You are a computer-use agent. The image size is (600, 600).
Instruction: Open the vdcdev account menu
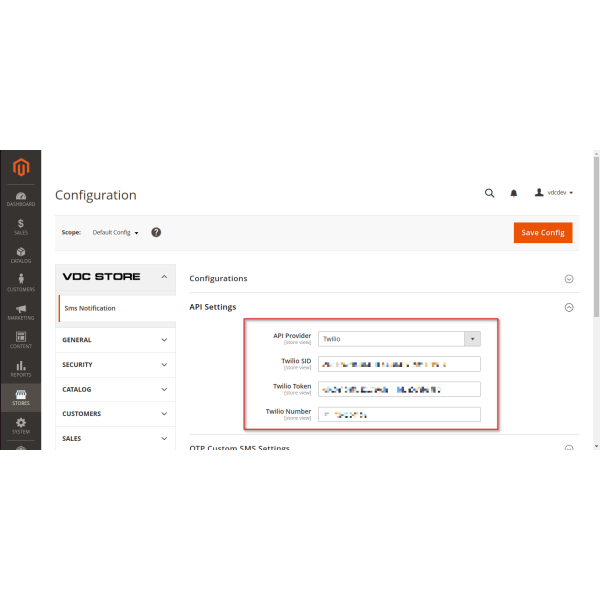click(x=554, y=193)
